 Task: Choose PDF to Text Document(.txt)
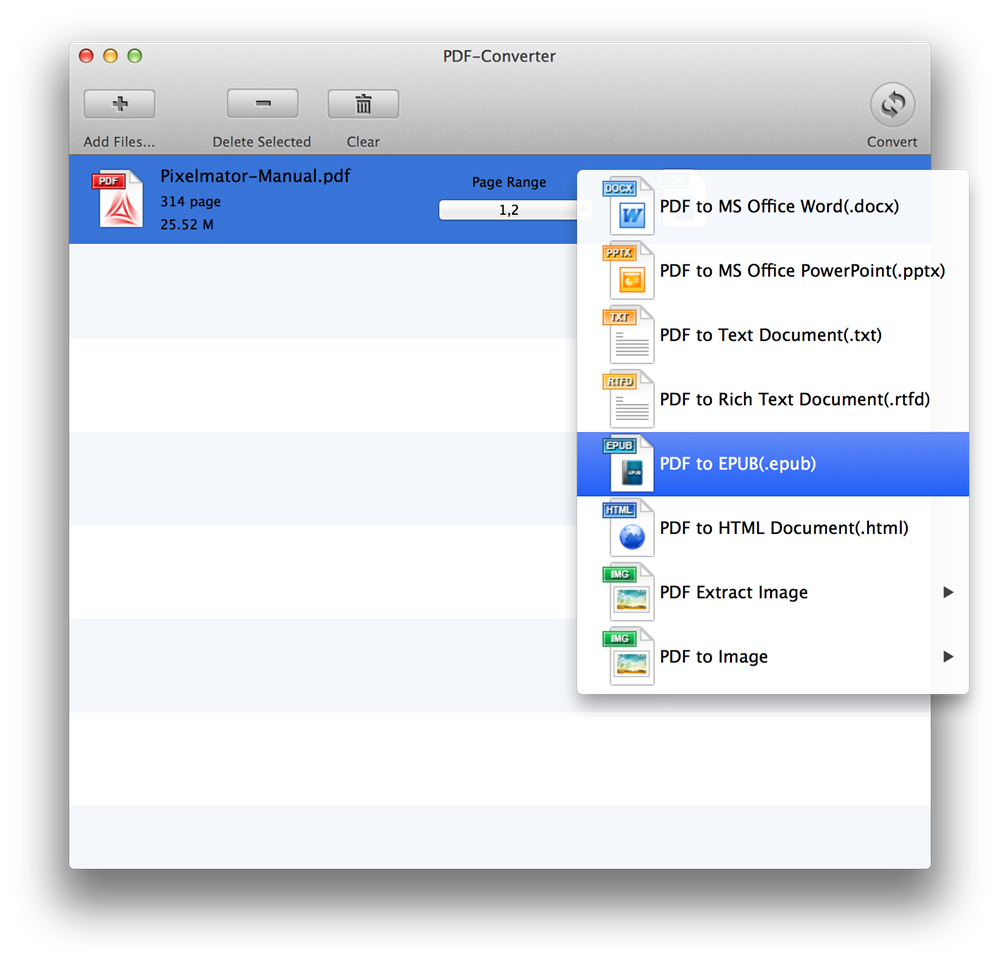[770, 335]
